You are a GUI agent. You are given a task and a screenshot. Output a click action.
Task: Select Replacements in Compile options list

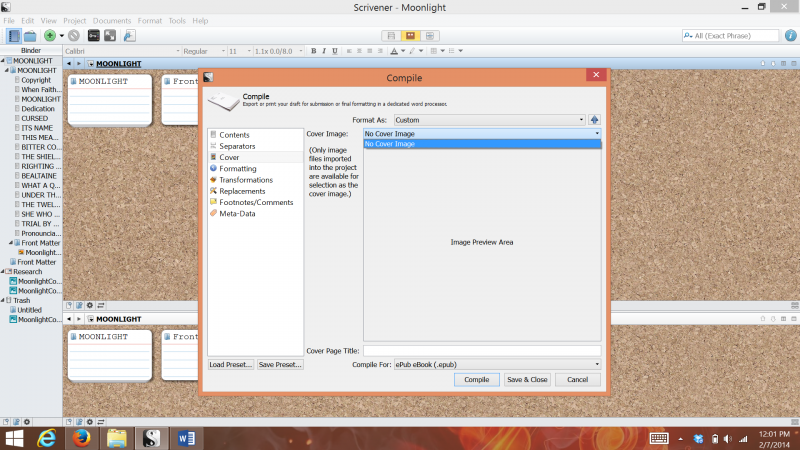pos(242,191)
